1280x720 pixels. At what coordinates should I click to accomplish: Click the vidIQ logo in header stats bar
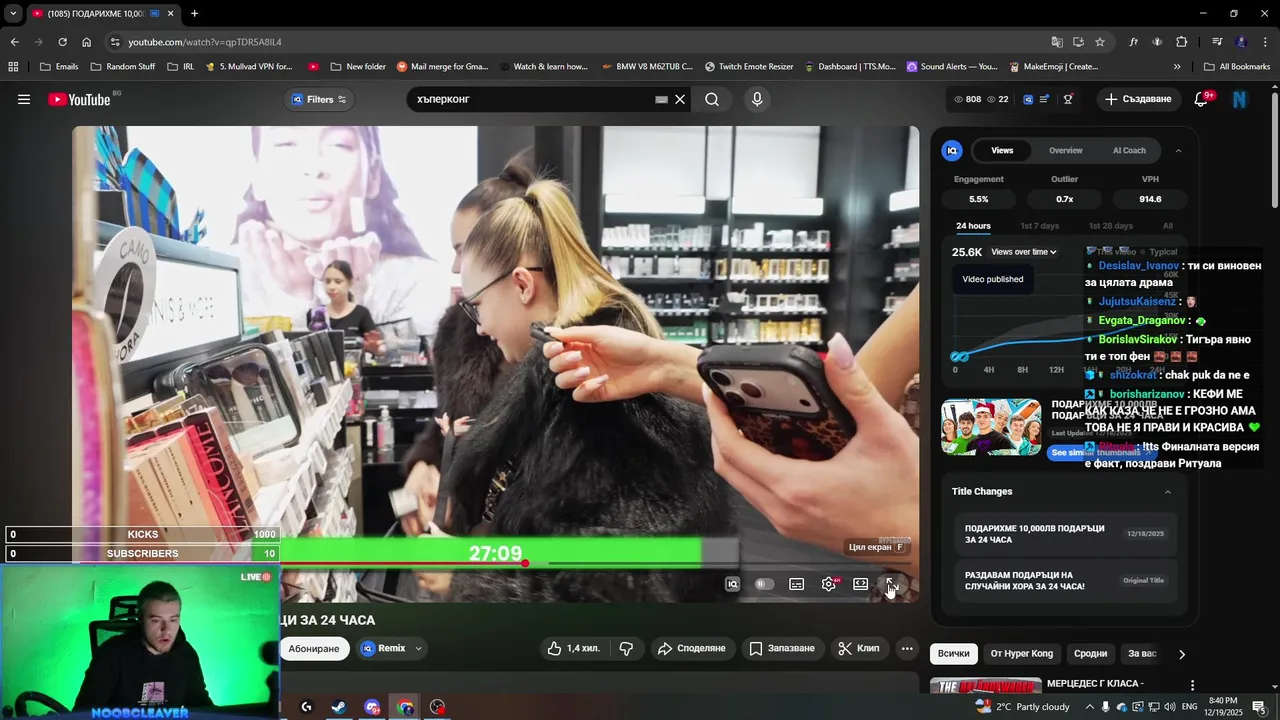(x=1027, y=99)
